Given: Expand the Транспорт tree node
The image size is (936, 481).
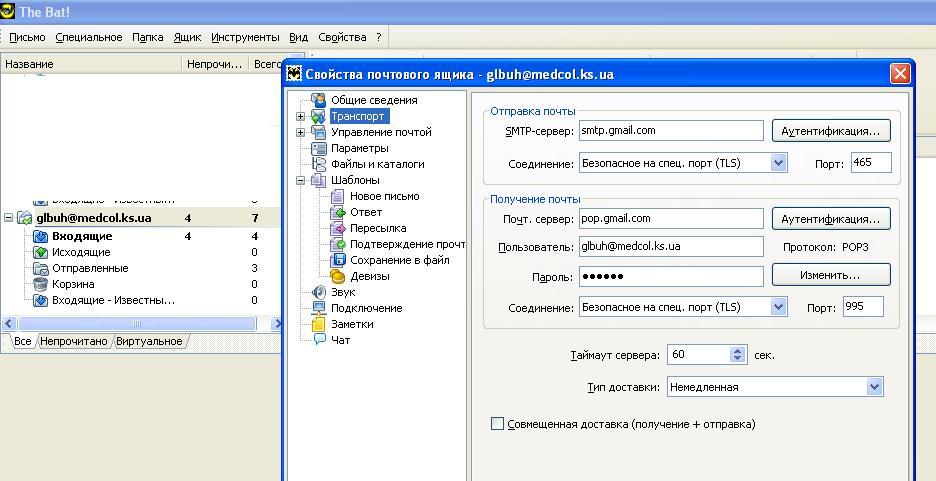Looking at the screenshot, I should [301, 116].
